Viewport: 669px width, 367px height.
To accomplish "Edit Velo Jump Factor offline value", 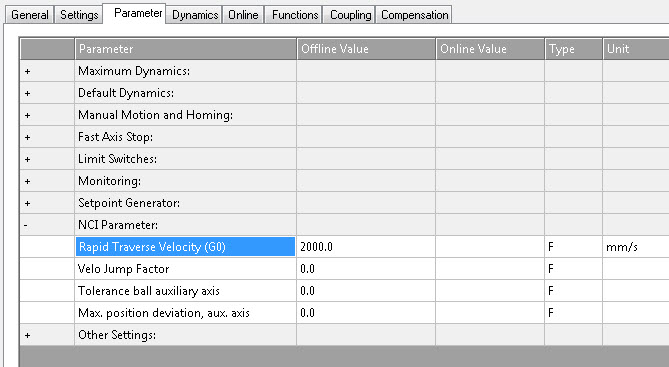I will (x=366, y=269).
